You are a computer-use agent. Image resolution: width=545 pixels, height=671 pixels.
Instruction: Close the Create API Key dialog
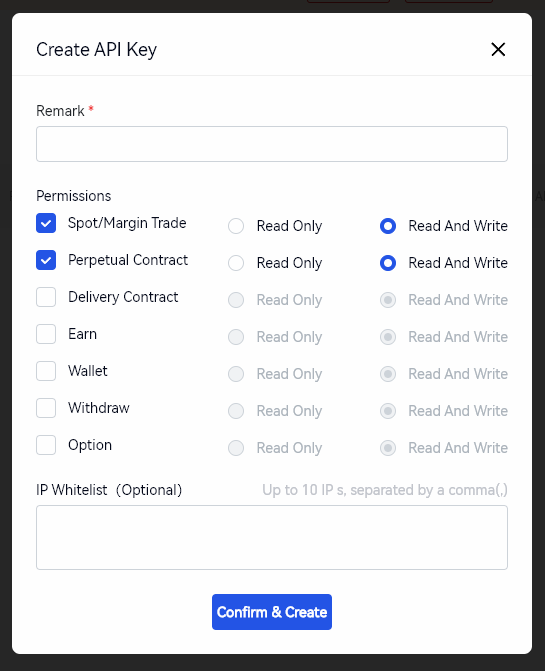pyautogui.click(x=498, y=49)
